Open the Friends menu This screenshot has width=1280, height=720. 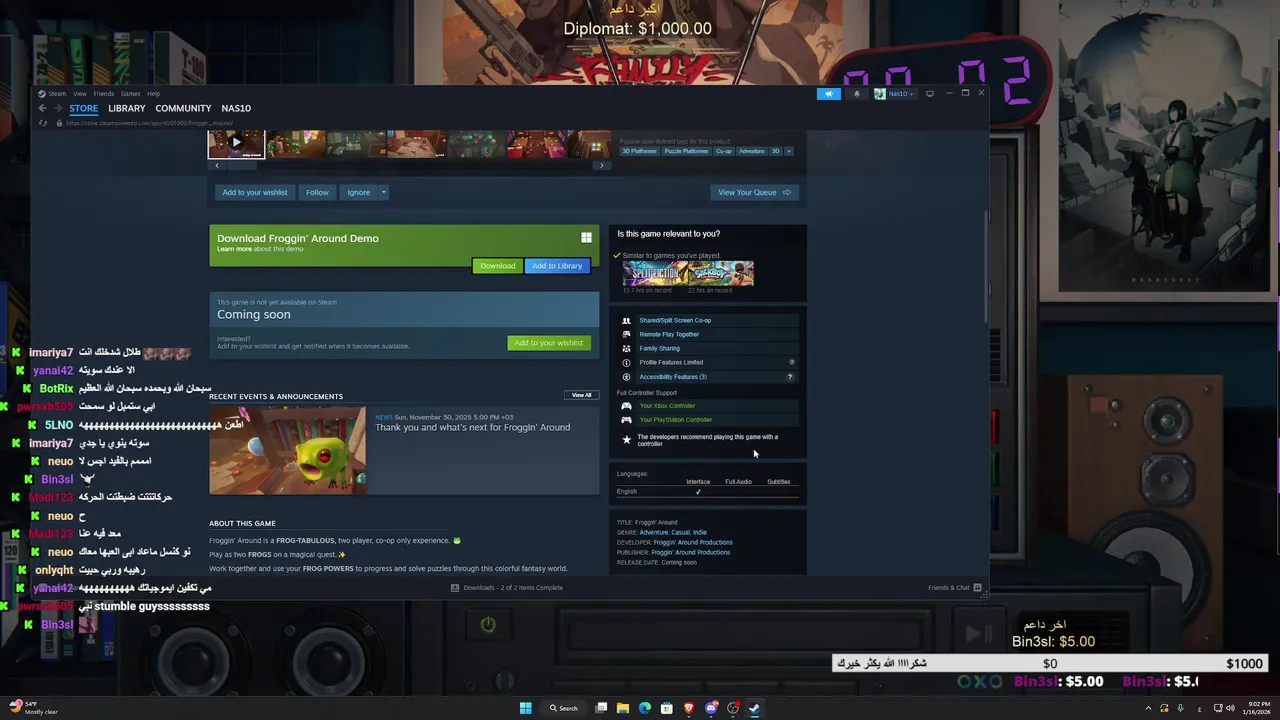[x=104, y=94]
